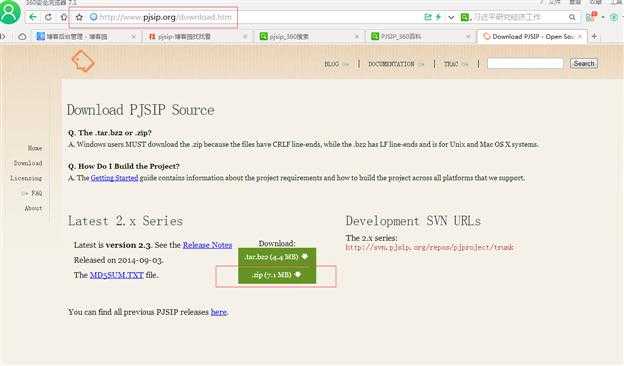
Task: Go to browser home icon
Action: click(64, 17)
